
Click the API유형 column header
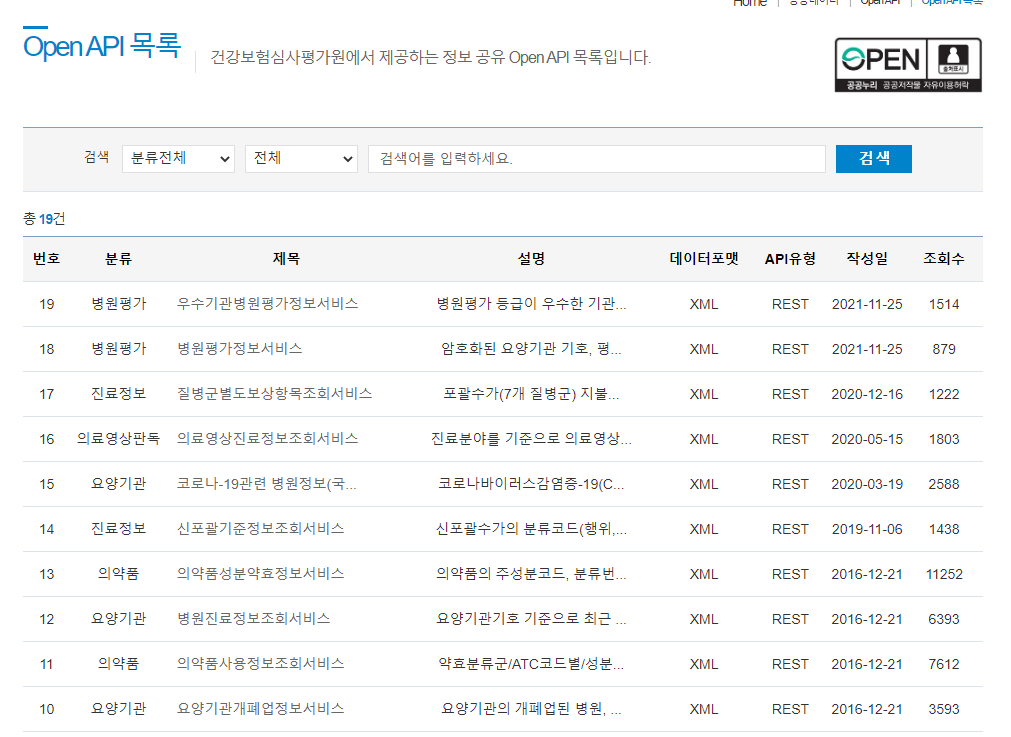[x=790, y=259]
